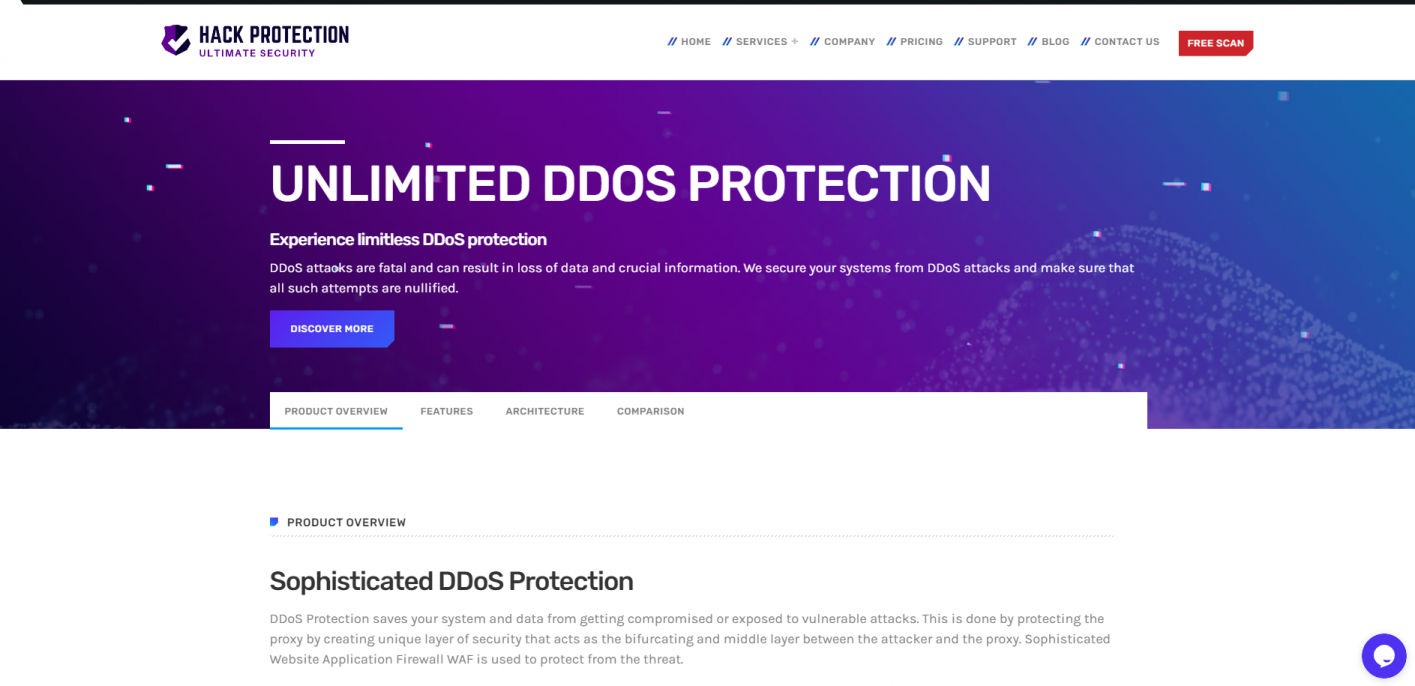Open the ARCHITECTURE tab
1415x686 pixels.
click(544, 411)
